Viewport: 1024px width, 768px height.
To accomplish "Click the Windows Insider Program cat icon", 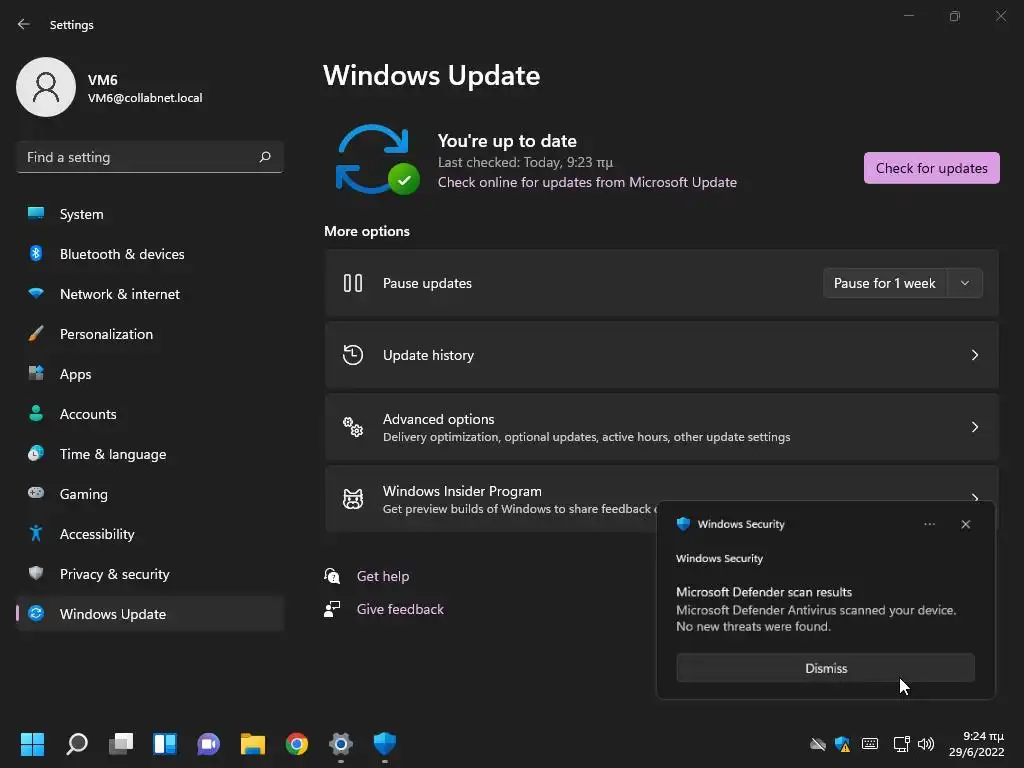I will click(353, 499).
